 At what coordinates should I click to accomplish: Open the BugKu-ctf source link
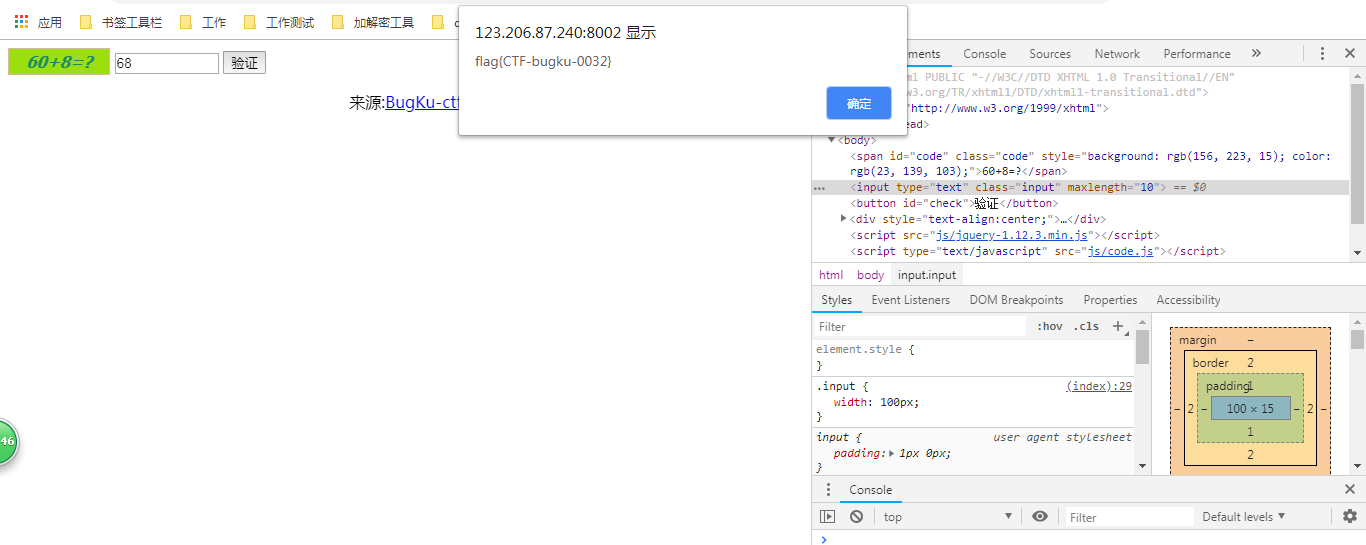coord(422,102)
